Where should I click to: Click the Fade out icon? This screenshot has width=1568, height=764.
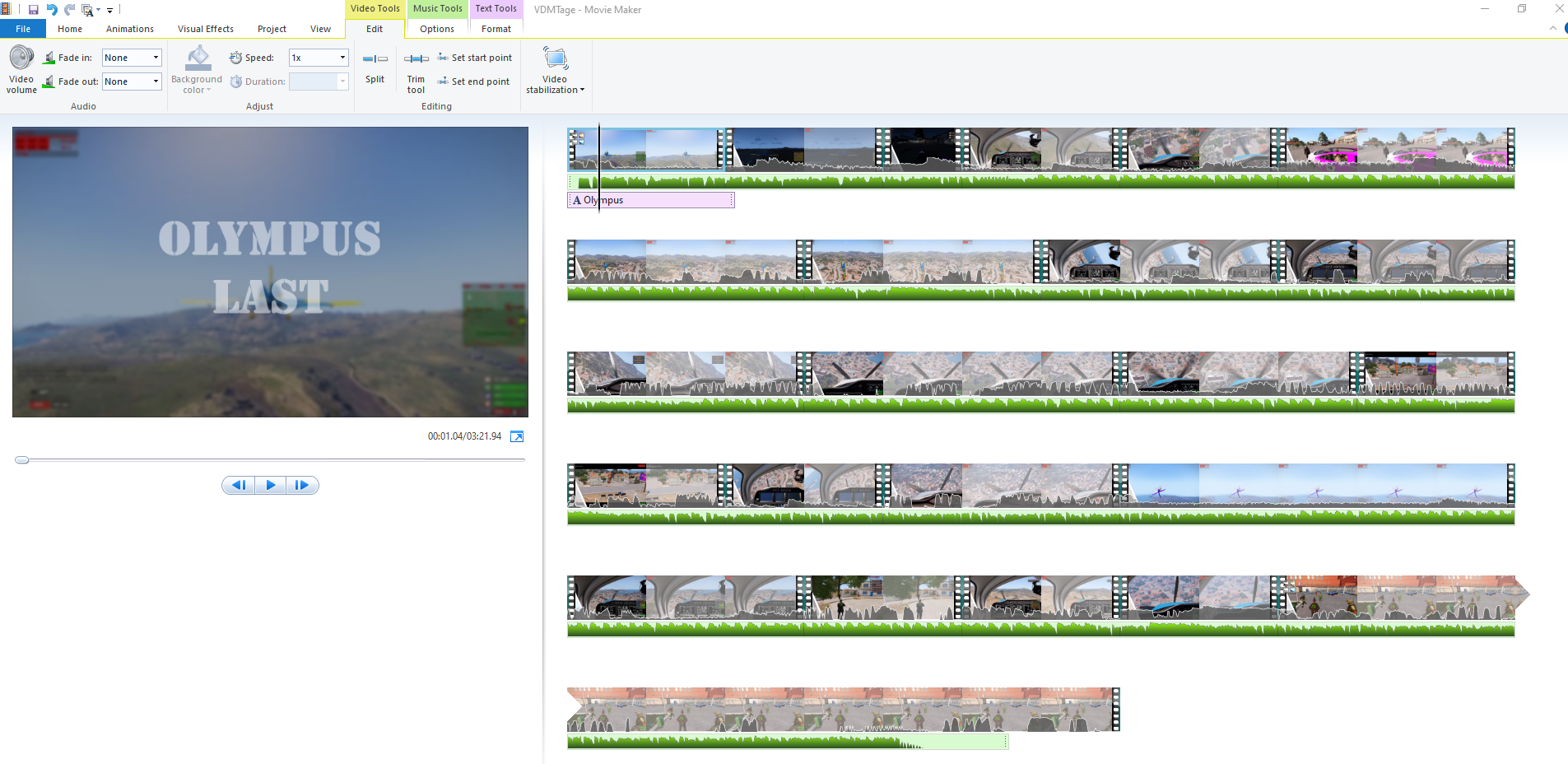(x=49, y=82)
